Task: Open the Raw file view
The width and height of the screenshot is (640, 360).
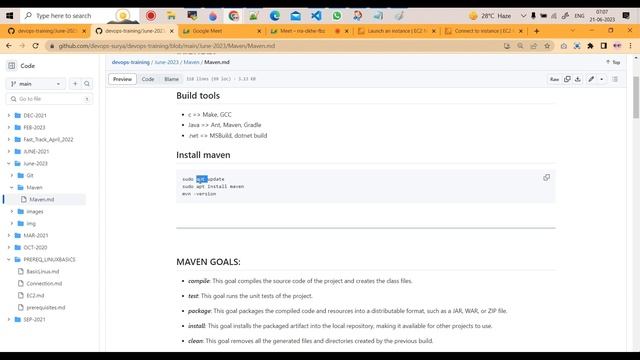Action: 554,79
